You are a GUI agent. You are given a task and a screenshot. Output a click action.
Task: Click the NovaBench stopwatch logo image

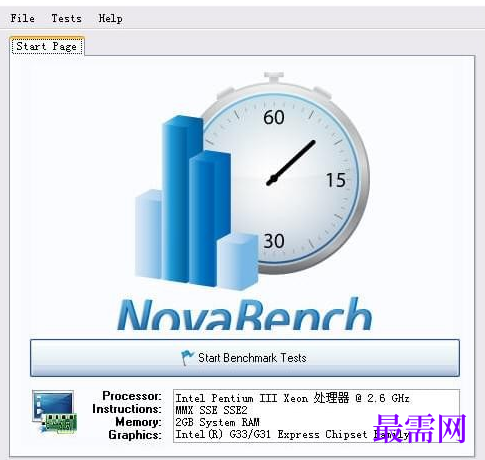[245, 200]
